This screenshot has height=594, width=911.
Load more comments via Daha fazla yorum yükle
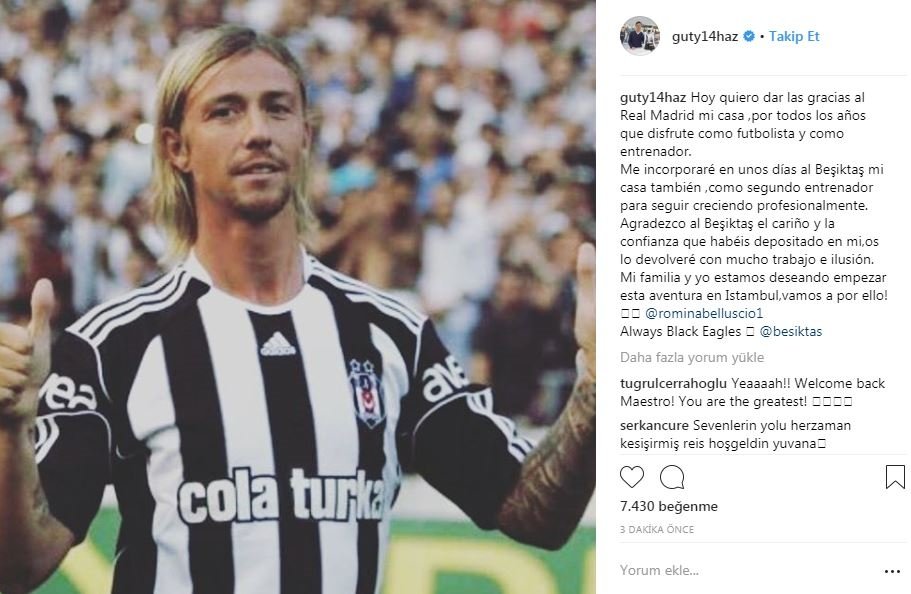click(692, 357)
